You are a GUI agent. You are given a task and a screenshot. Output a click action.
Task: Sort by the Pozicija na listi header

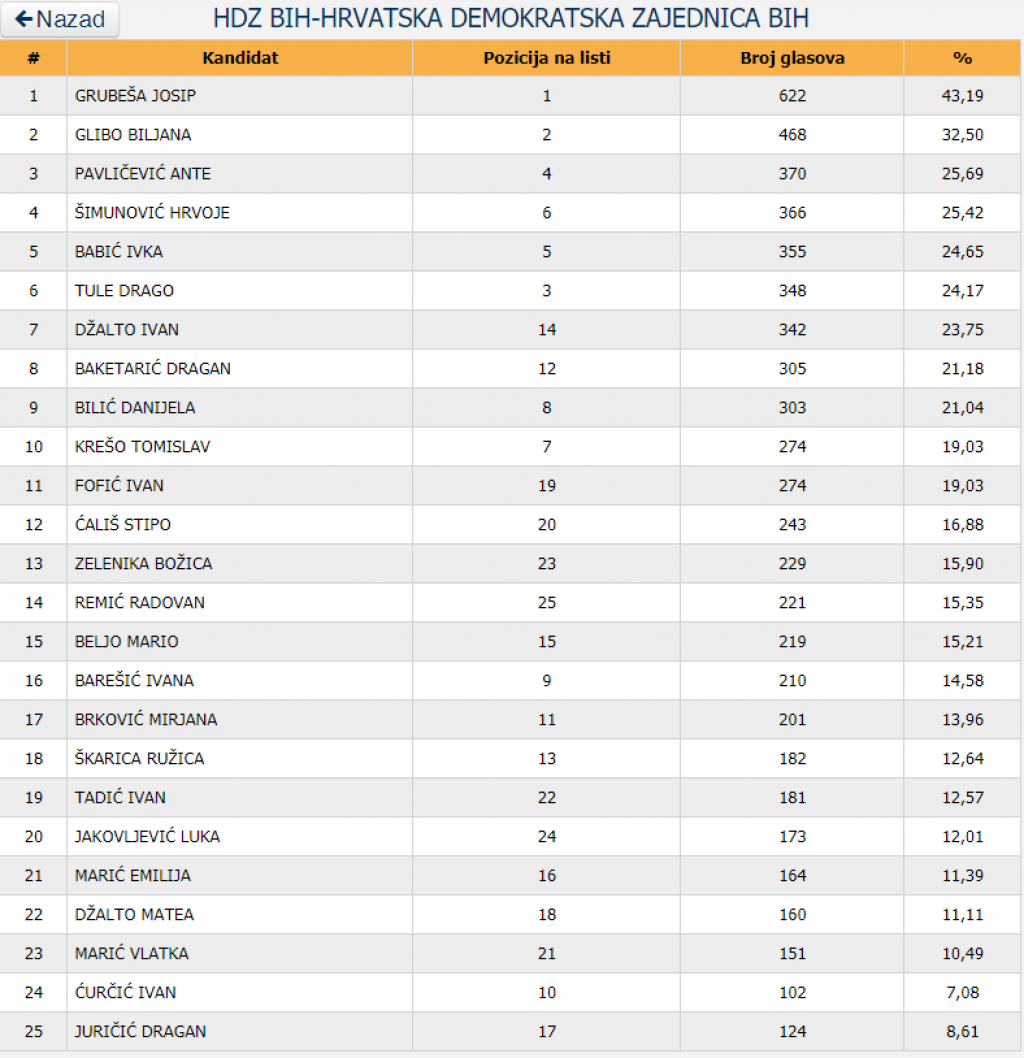(x=546, y=58)
